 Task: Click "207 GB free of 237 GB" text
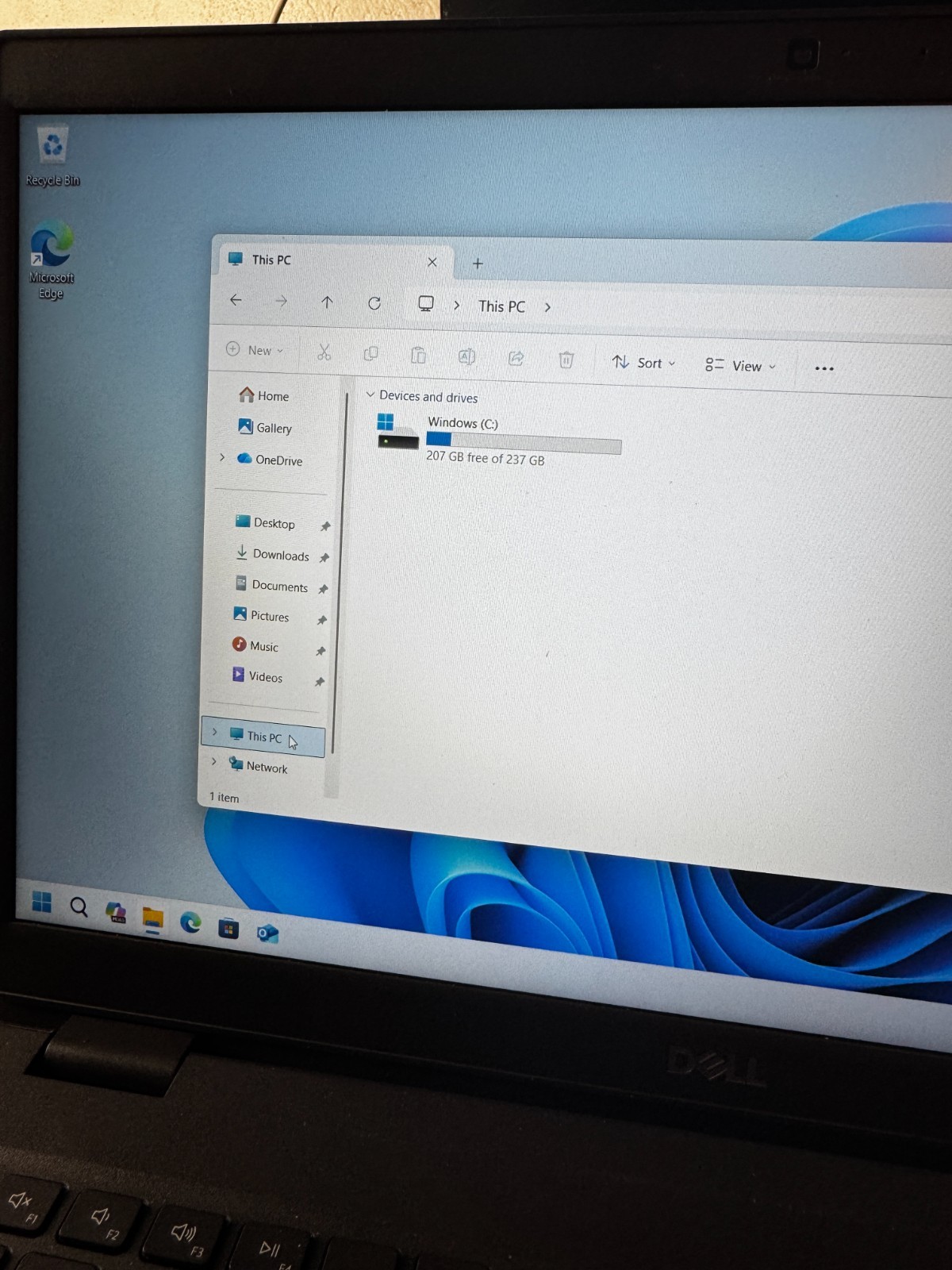[x=485, y=458]
